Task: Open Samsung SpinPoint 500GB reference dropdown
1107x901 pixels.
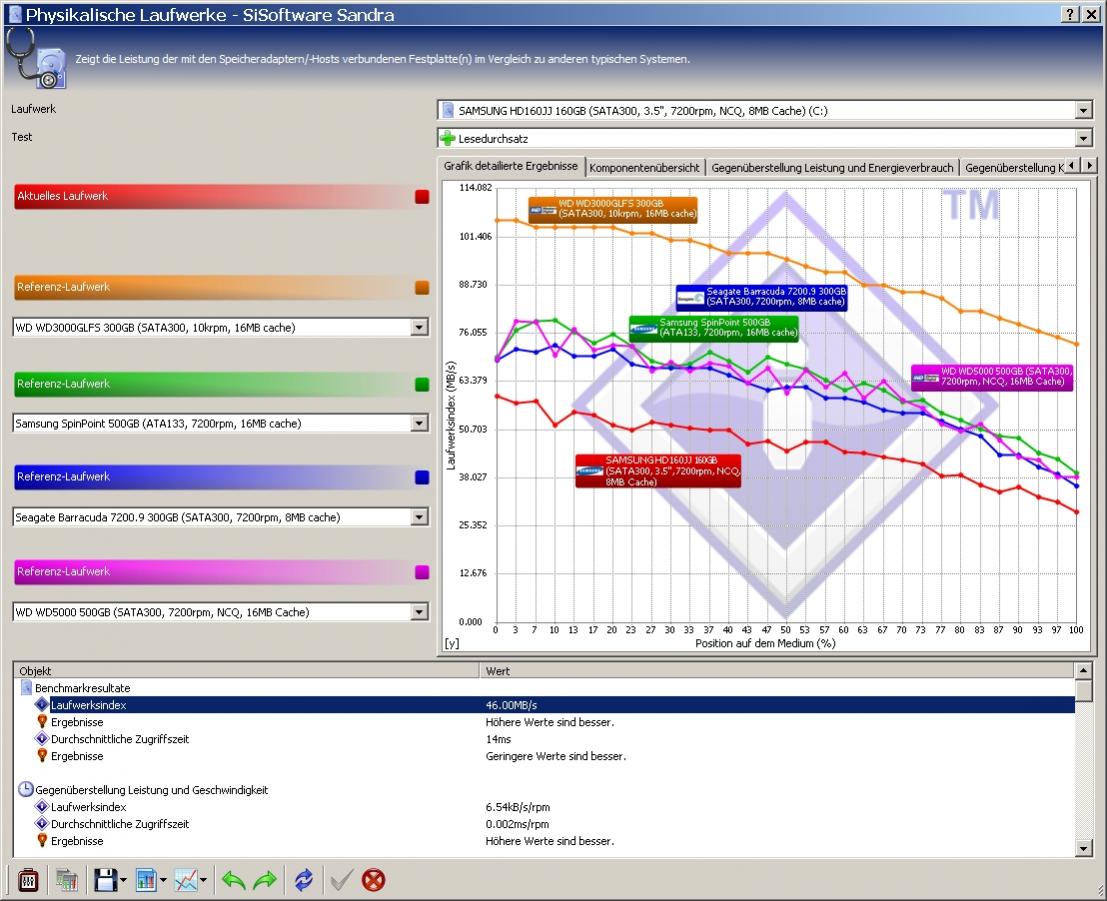Action: tap(419, 423)
